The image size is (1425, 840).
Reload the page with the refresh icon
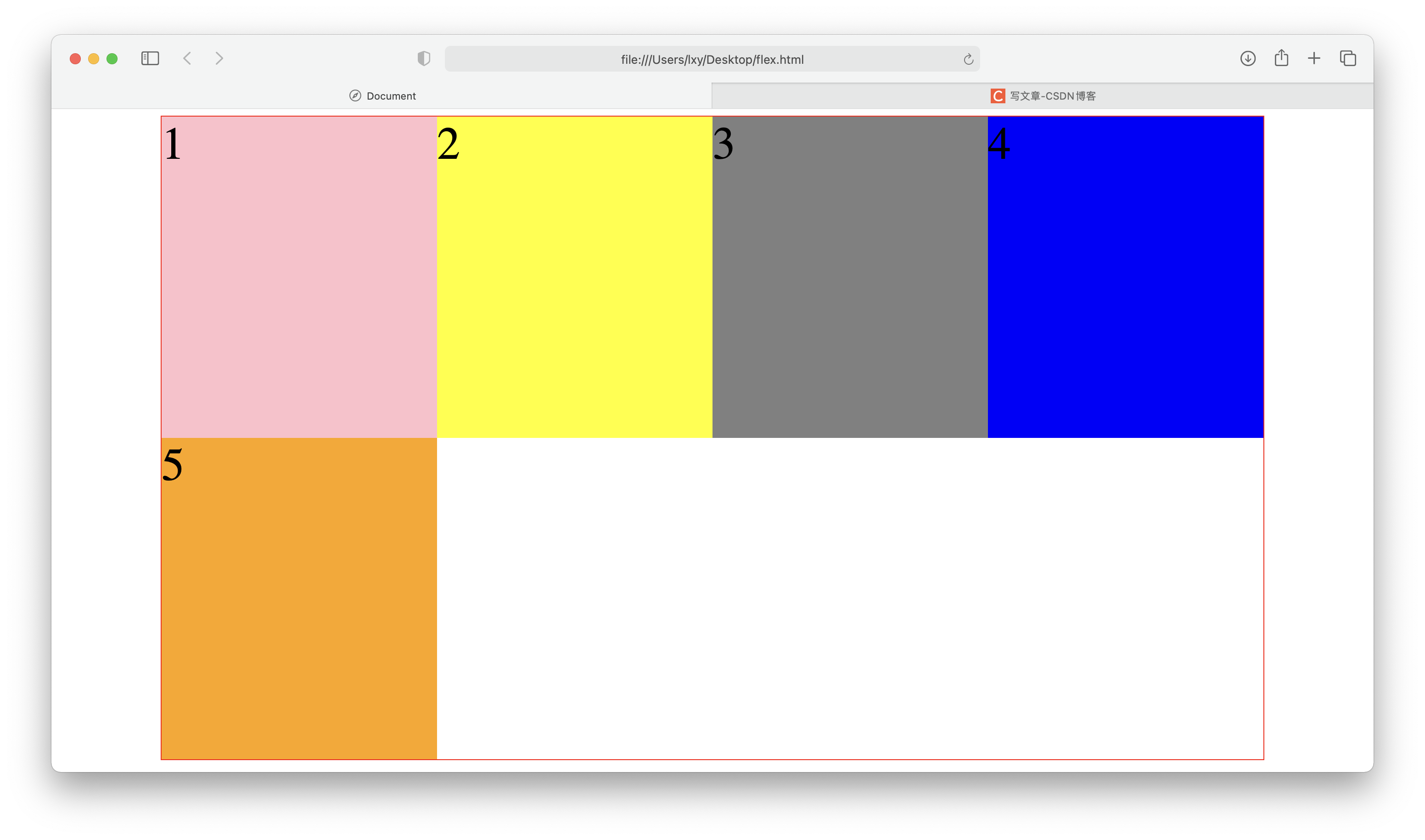[x=968, y=59]
